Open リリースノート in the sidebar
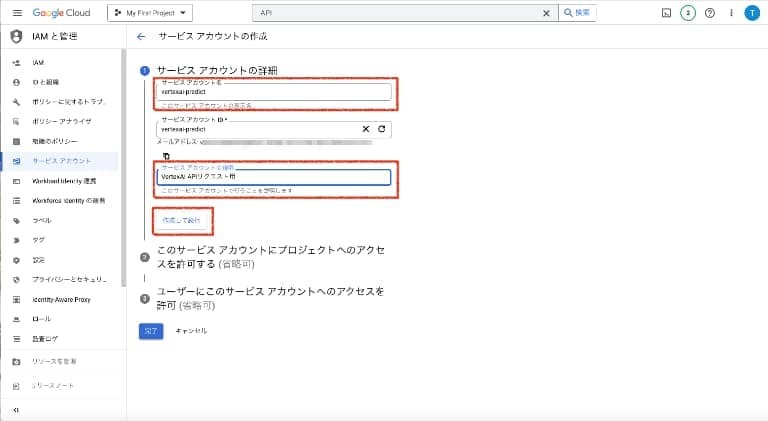Image resolution: width=768 pixels, height=421 pixels. (x=61, y=386)
